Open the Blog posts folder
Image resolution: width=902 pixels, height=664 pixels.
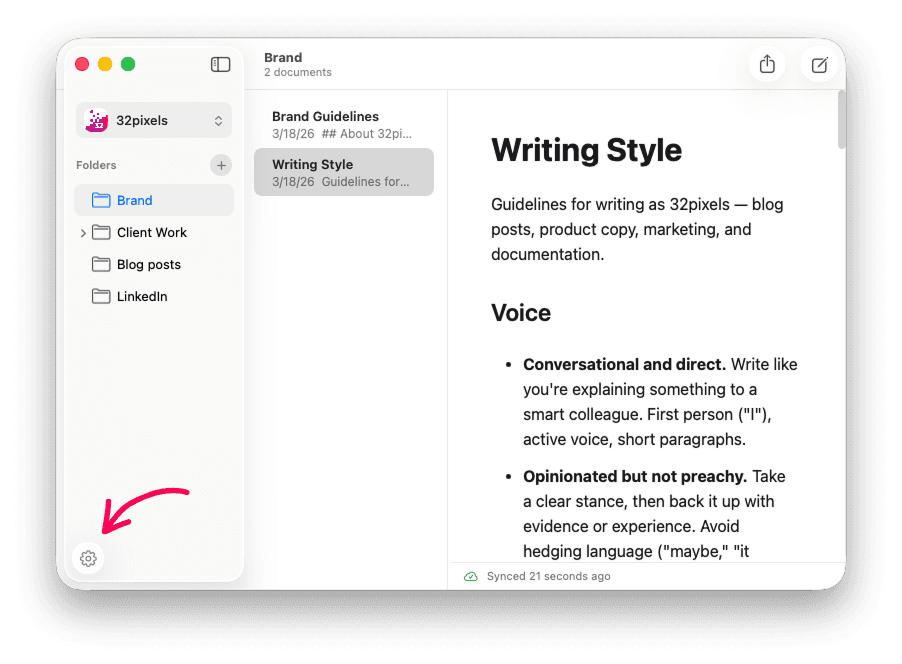click(x=149, y=264)
